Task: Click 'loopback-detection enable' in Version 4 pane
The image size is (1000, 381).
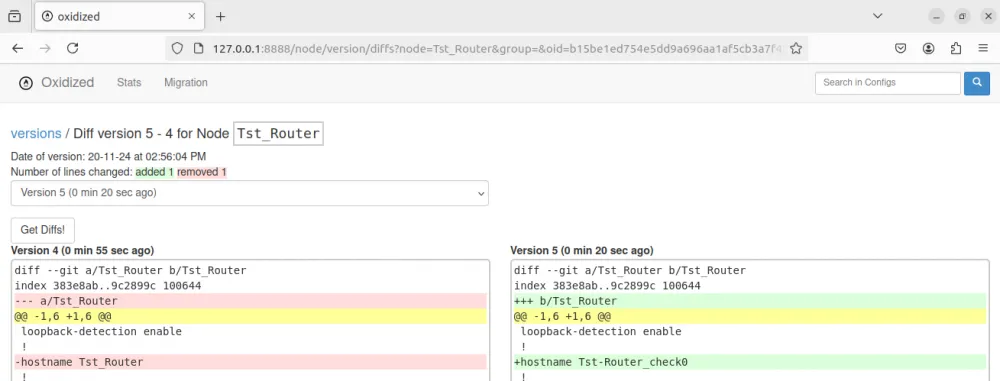Action: 101,331
